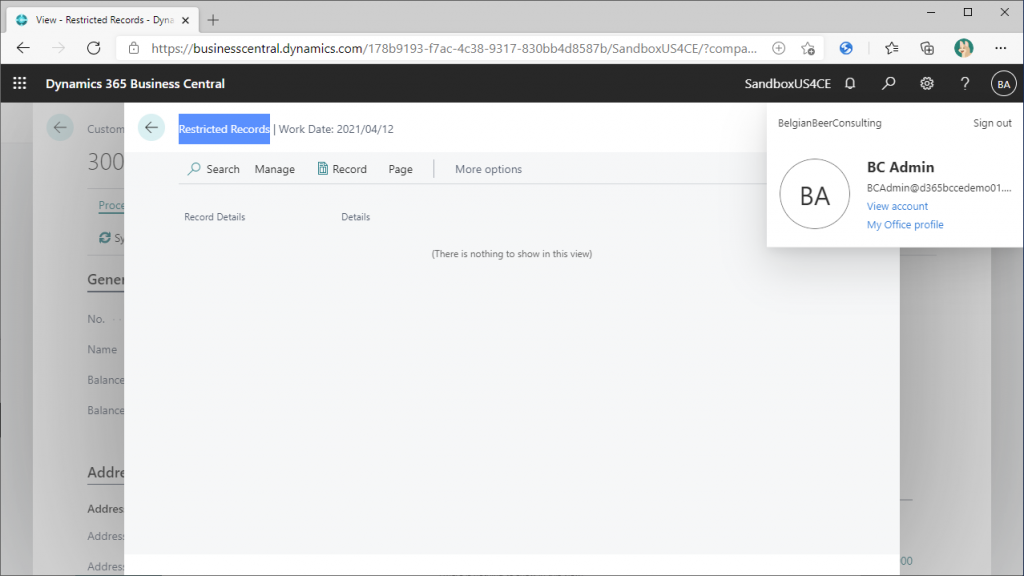
Task: Click the Dynamics 365 Business Central title
Action: click(135, 84)
